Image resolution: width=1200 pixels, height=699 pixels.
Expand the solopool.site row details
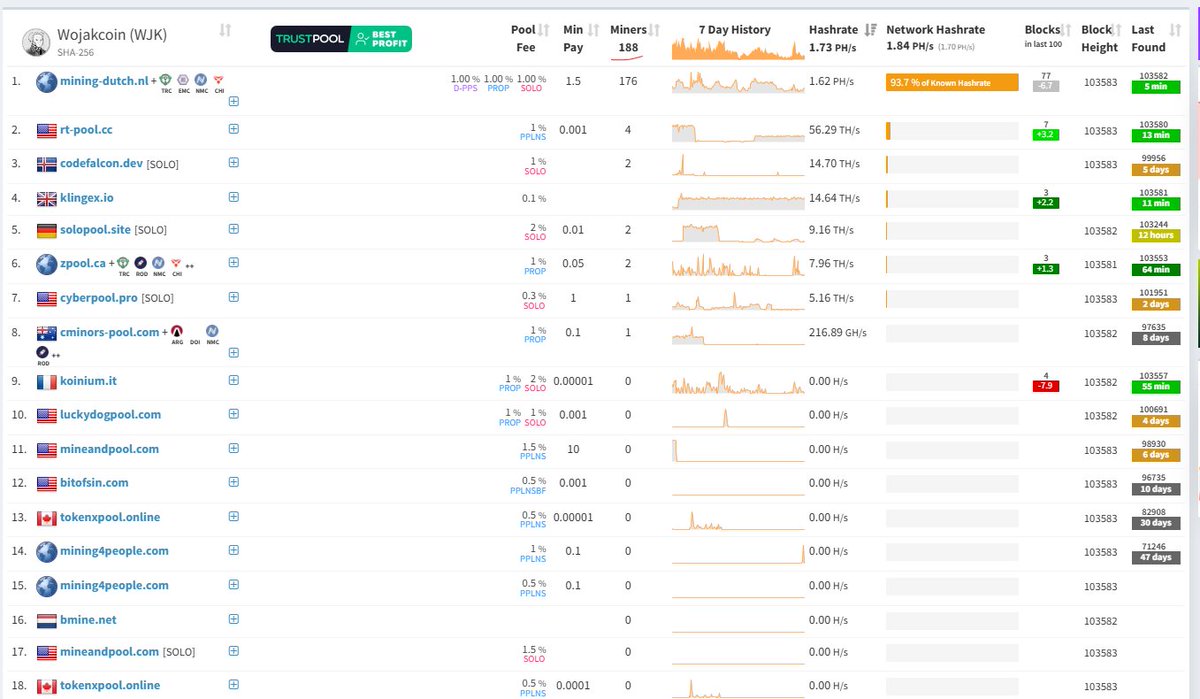coord(233,229)
